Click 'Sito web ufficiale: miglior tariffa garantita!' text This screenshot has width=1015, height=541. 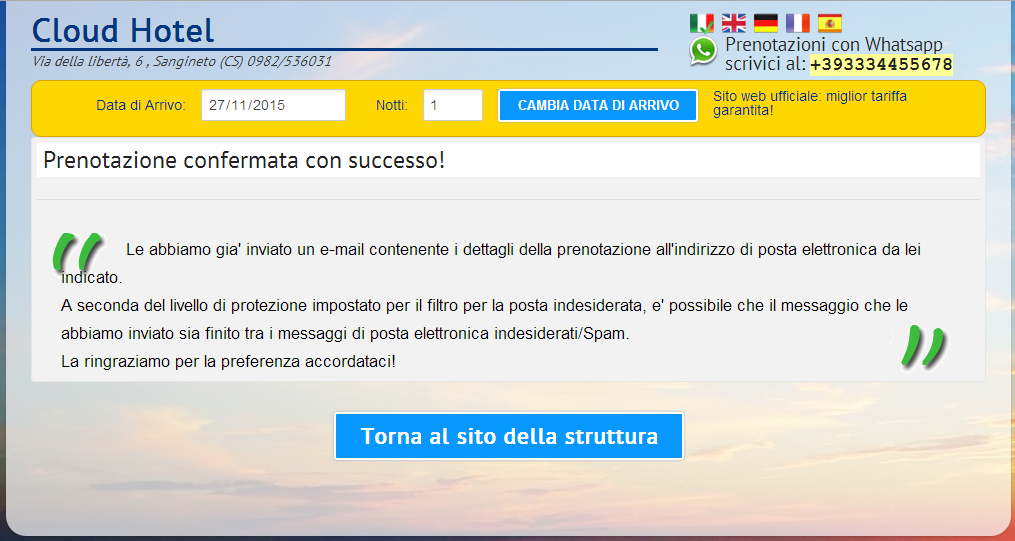(810, 104)
